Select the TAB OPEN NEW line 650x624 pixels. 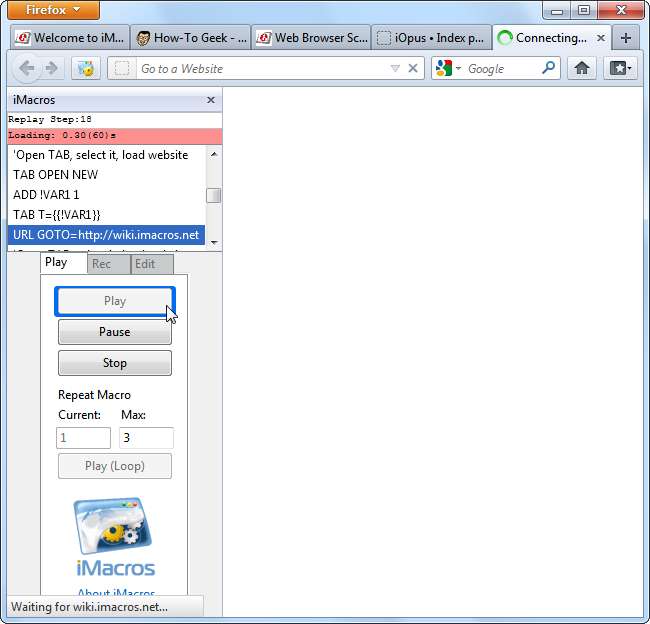106,175
